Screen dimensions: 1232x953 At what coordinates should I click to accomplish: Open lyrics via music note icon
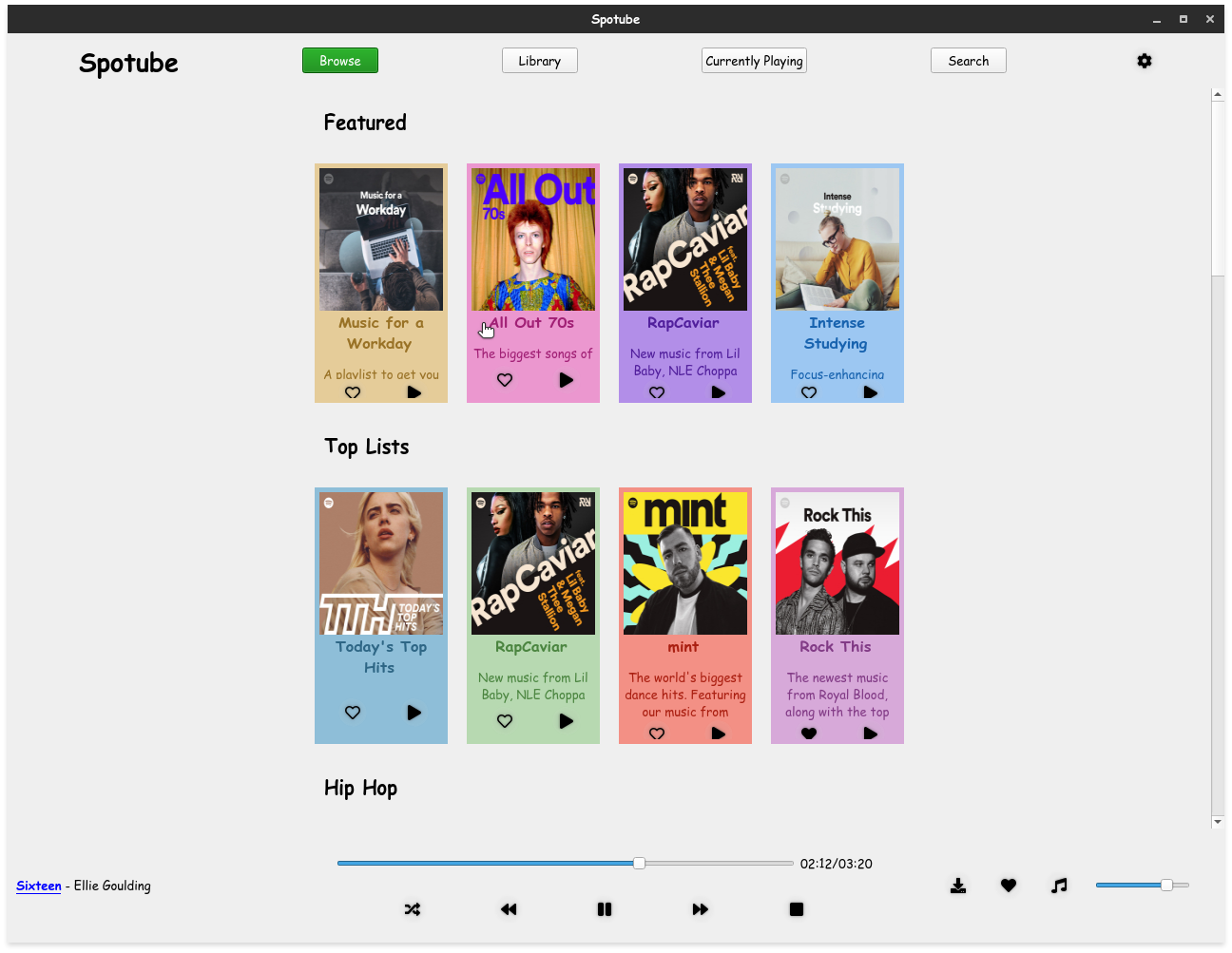coord(1059,886)
